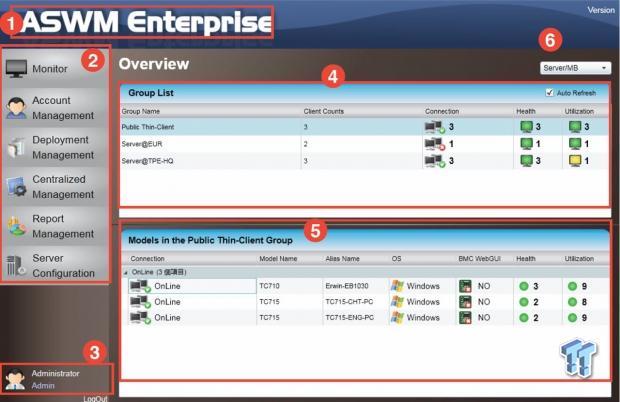Click connection icon for Public Thin-Client group
The height and width of the screenshot is (402, 620).
(x=435, y=127)
